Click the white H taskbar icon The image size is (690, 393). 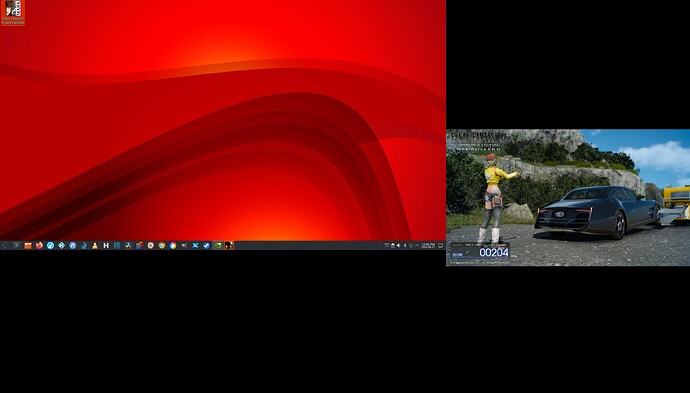click(x=106, y=245)
